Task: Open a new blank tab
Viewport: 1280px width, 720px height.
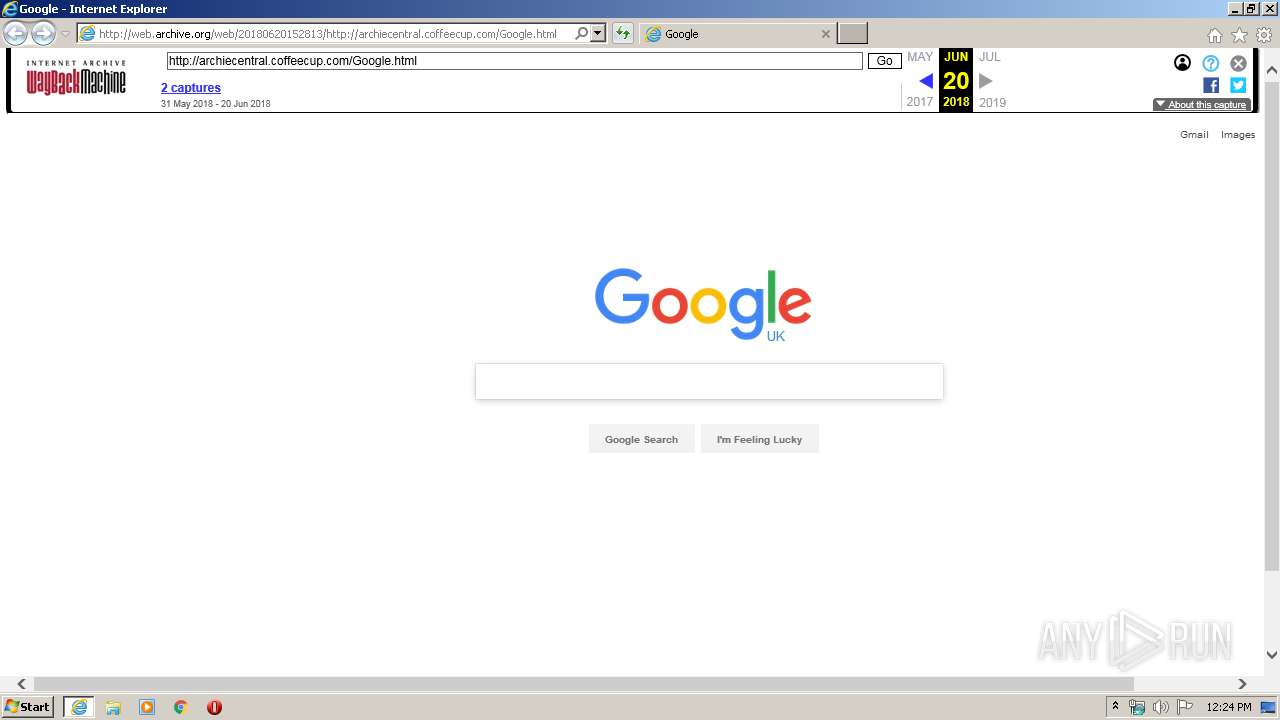Action: coord(852,34)
